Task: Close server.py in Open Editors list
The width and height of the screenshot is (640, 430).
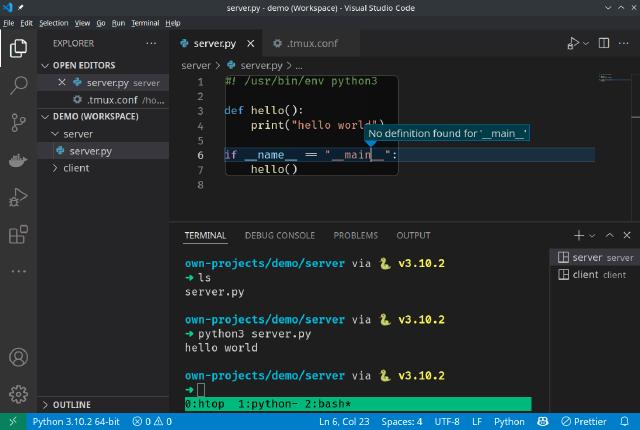Action: click(x=62, y=82)
